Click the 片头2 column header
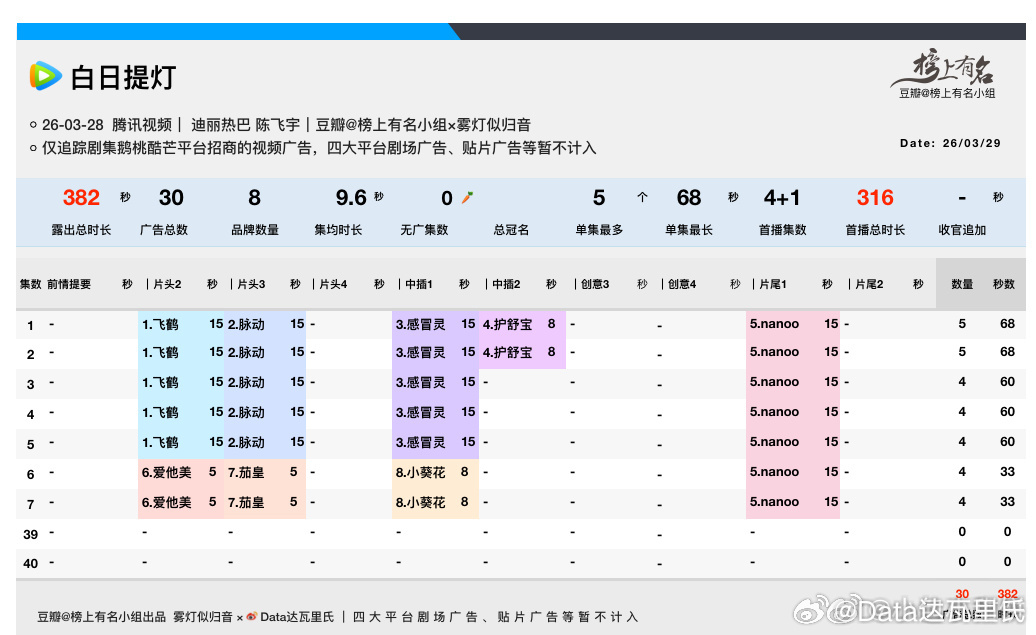The width and height of the screenshot is (1036, 635). [167, 284]
